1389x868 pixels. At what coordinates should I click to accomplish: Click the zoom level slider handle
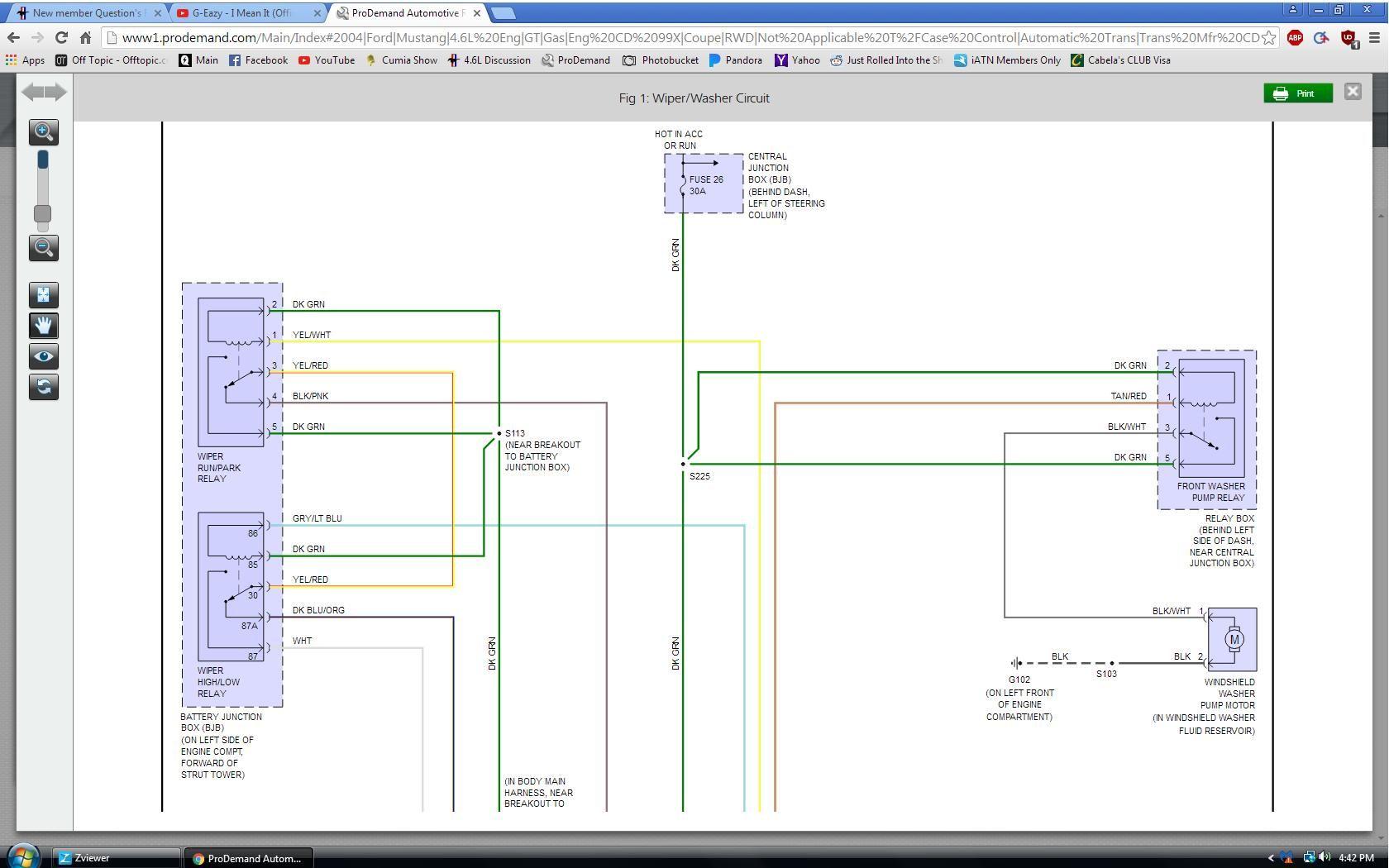pos(42,214)
